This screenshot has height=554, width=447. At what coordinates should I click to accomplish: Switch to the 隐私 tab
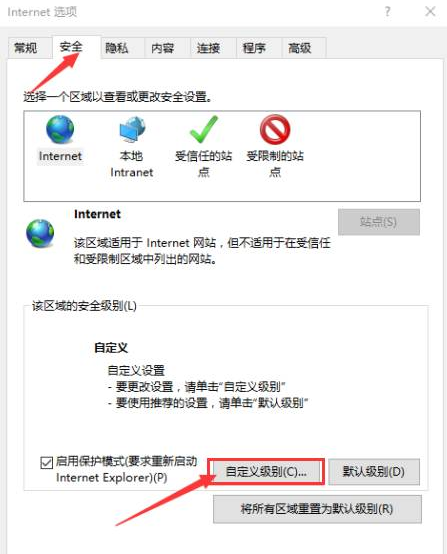(117, 48)
